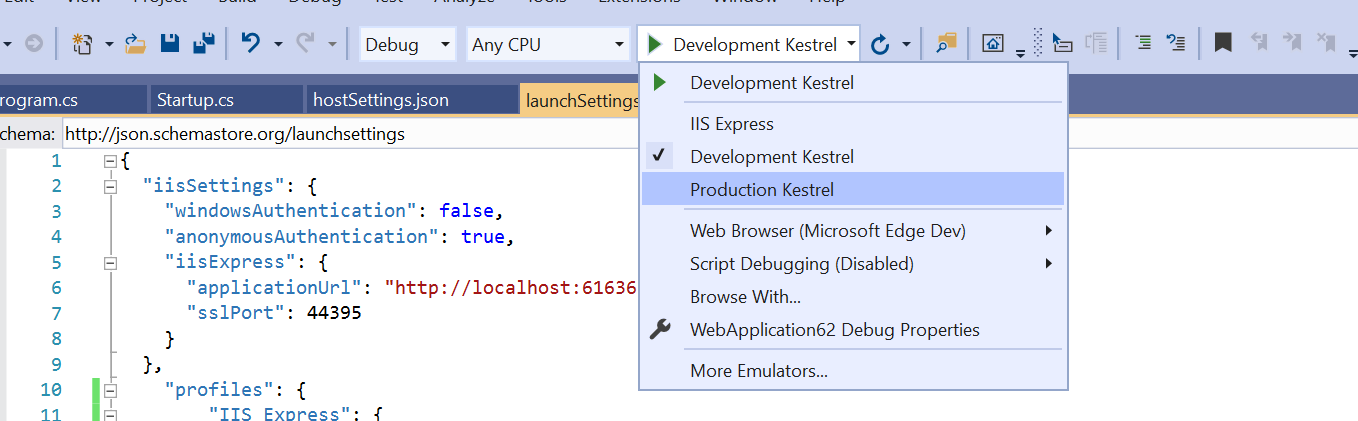
Task: Open the dropdown next to the Refresh icon
Action: pyautogui.click(x=906, y=45)
